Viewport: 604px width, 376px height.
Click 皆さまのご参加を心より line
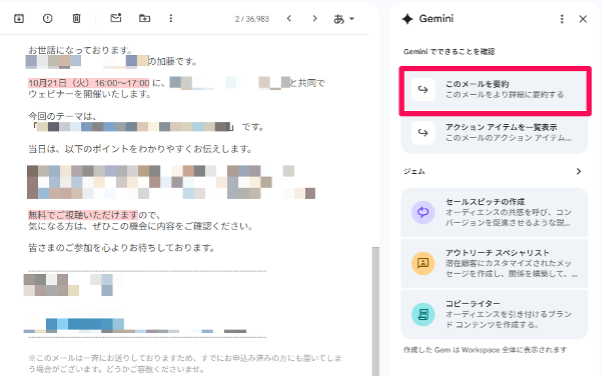[122, 248]
